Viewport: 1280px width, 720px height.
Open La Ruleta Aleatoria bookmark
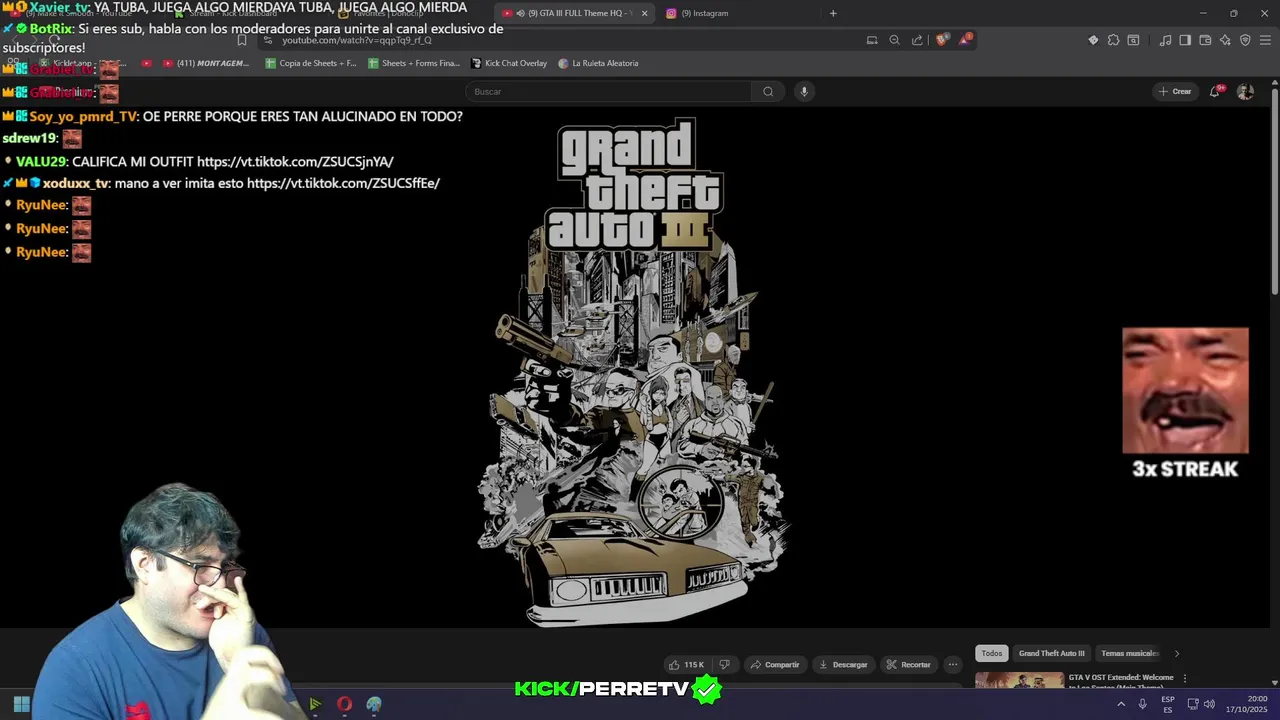pyautogui.click(x=598, y=63)
